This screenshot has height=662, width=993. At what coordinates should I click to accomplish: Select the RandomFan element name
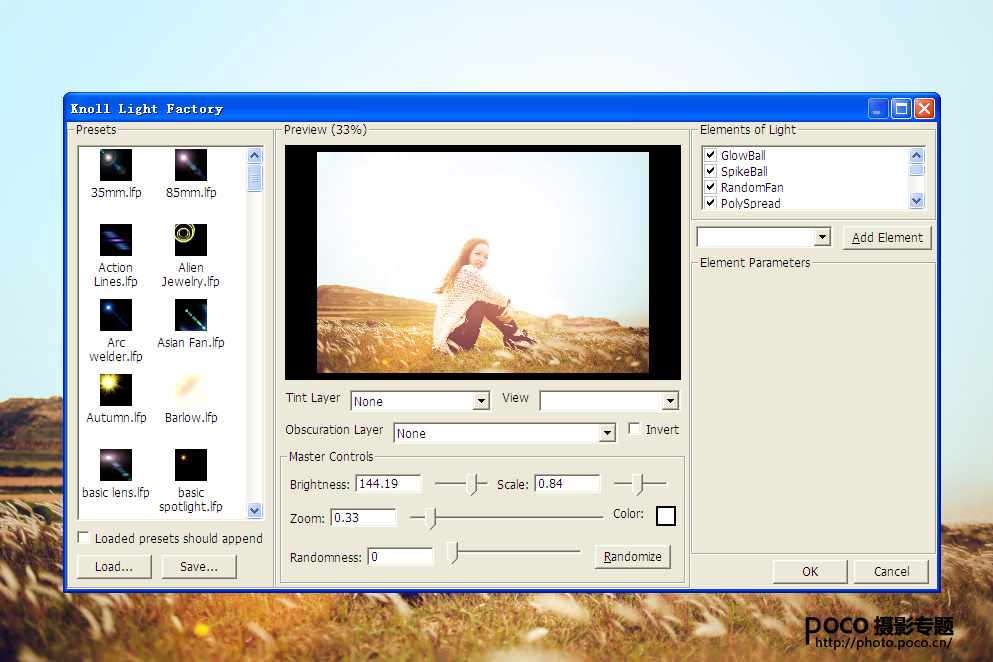752,188
